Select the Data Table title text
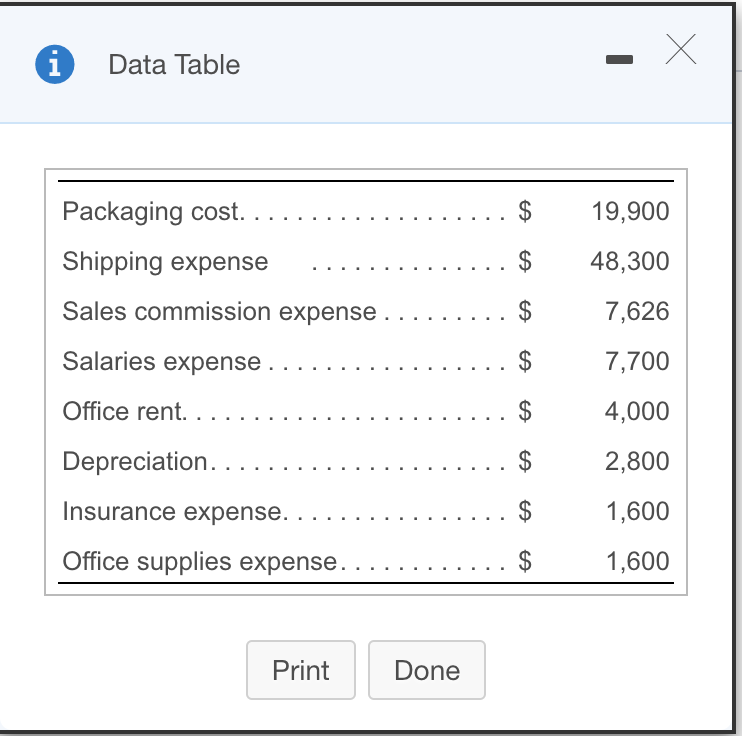 (x=174, y=64)
